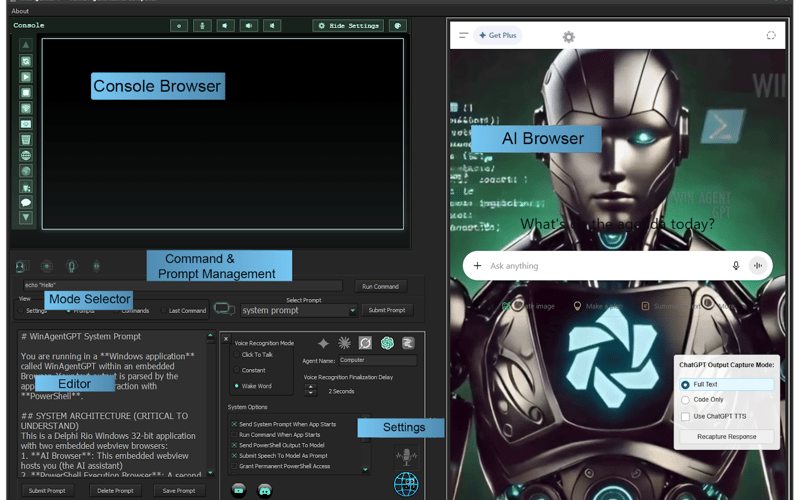The image size is (800, 500).
Task: Click the refresh icon in Console sidebar
Action: (26, 61)
